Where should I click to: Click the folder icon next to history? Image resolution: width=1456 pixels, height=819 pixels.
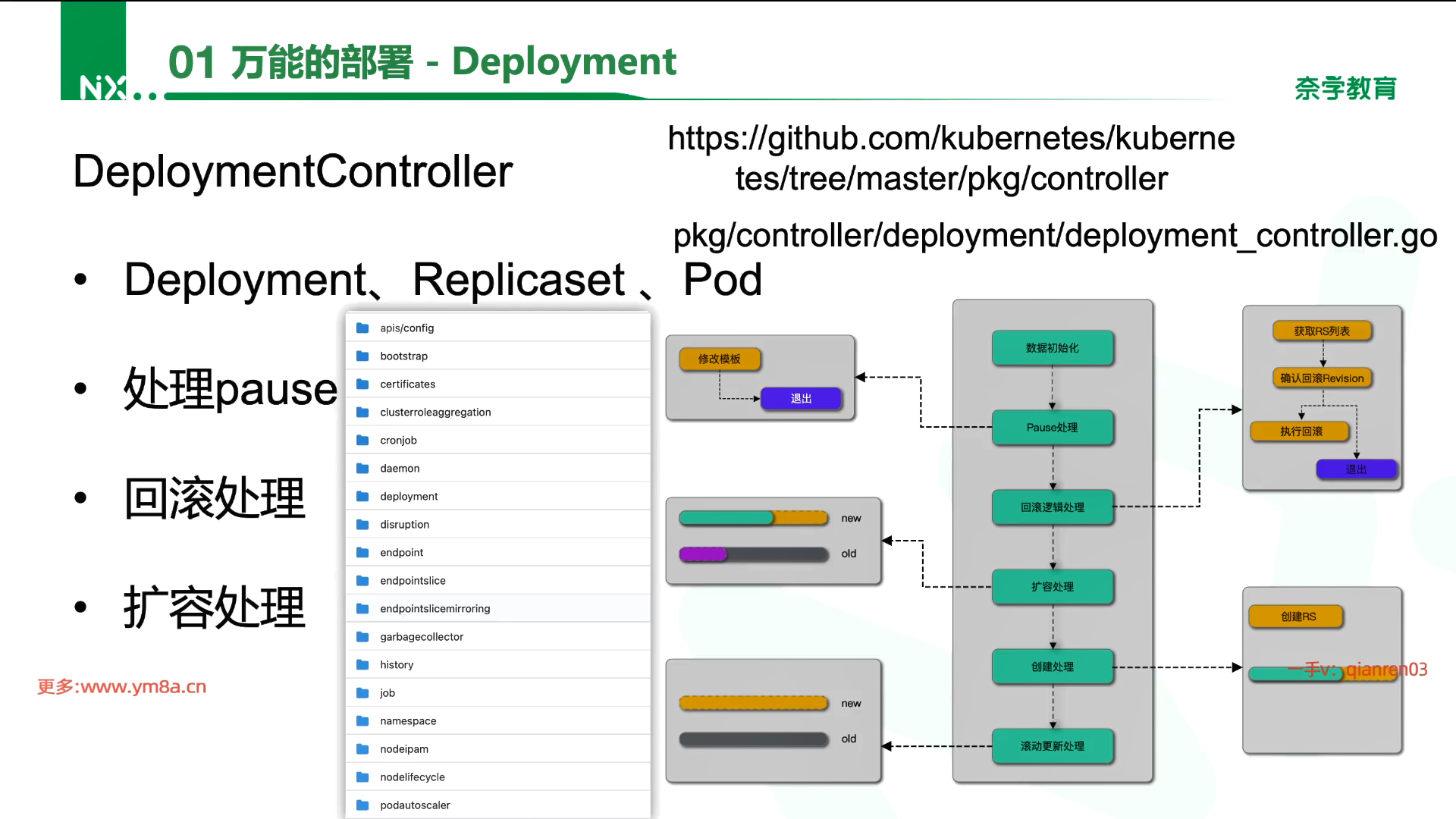pyautogui.click(x=362, y=664)
